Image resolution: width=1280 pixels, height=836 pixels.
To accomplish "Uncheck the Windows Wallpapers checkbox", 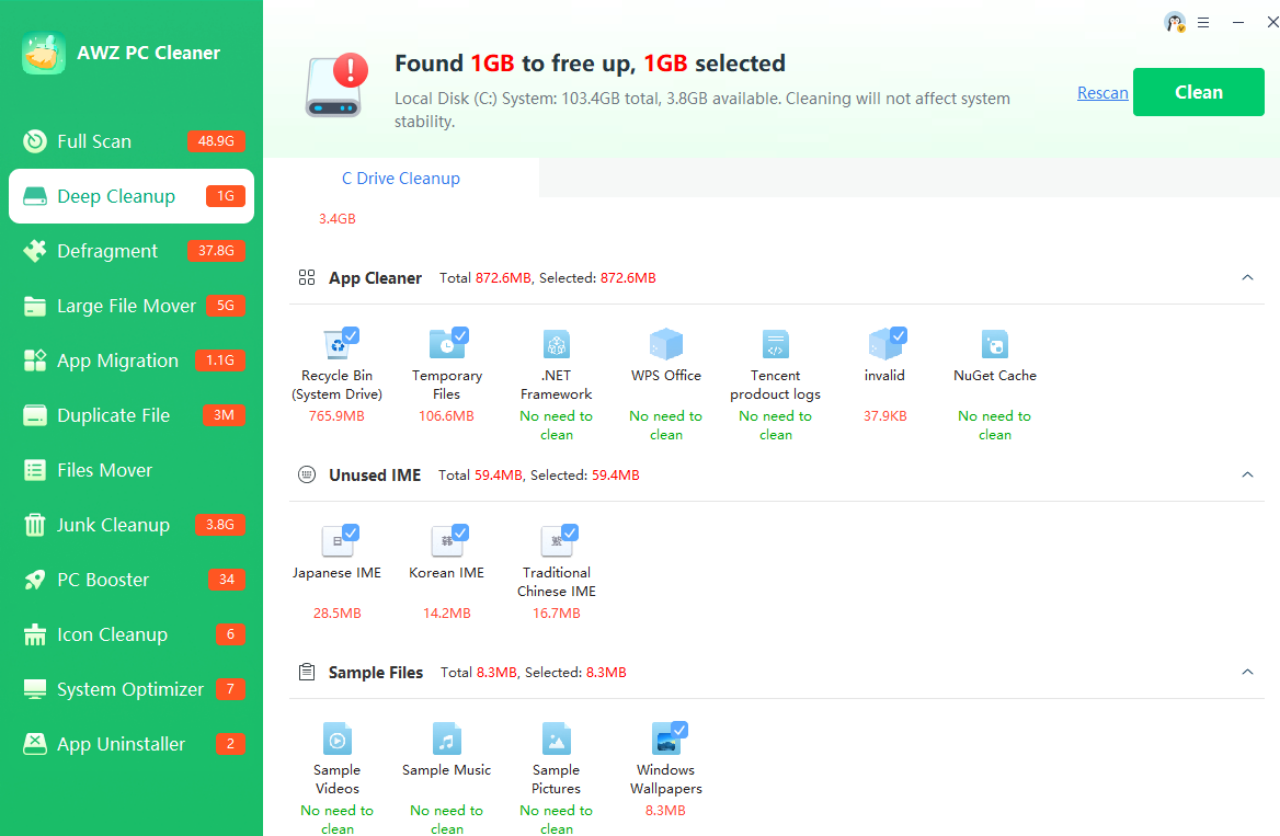I will tap(679, 729).
